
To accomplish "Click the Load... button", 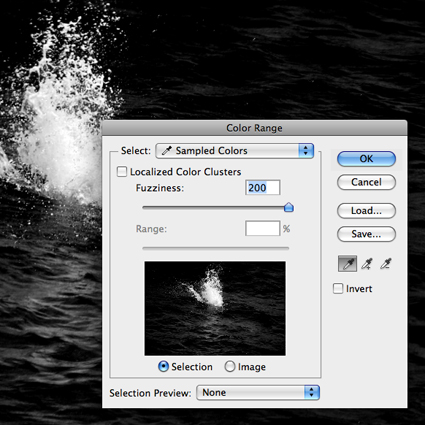I will [x=366, y=211].
